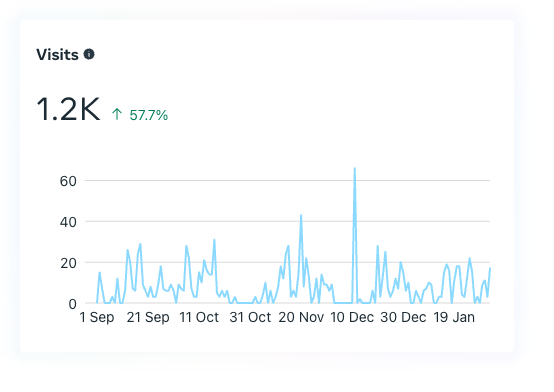554x392 pixels.
Task: Click the info icon next to Visits
Action: pos(89,54)
